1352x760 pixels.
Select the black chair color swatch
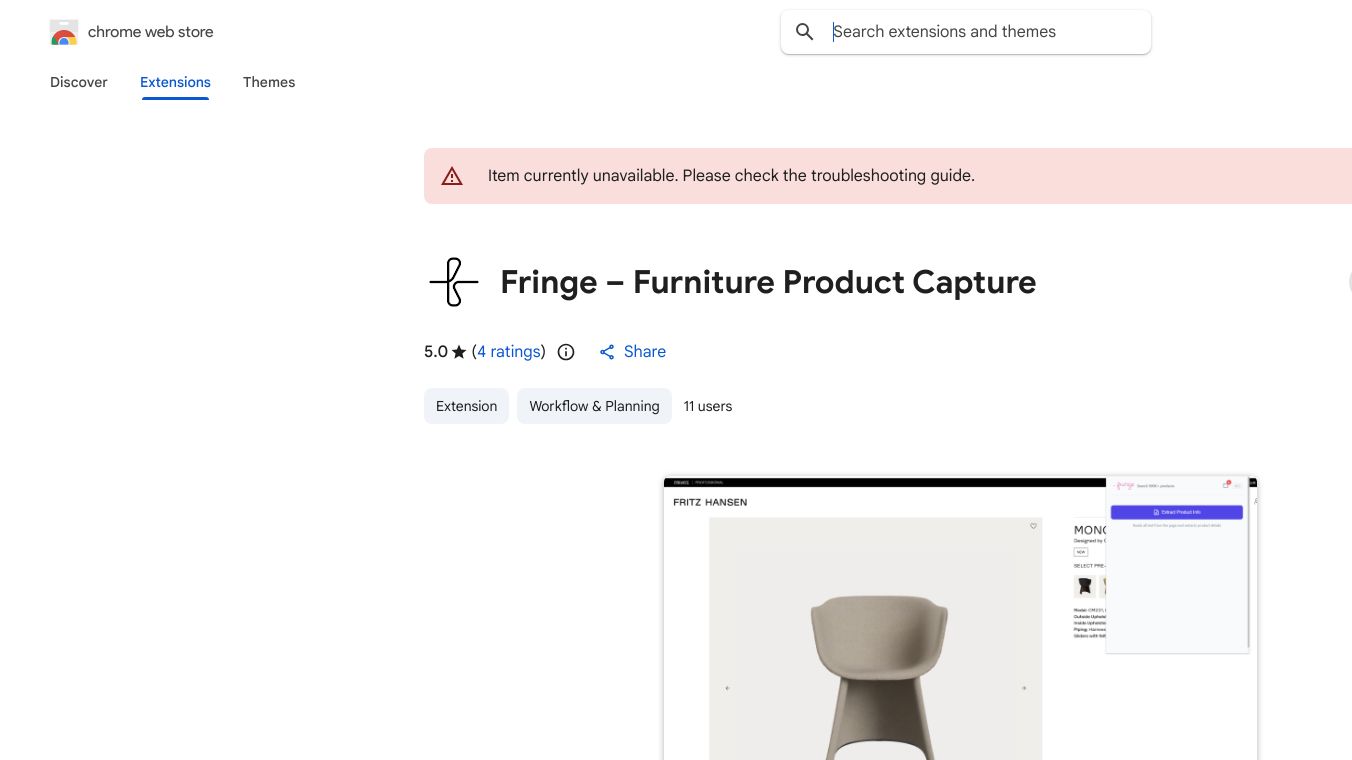coord(1085,586)
